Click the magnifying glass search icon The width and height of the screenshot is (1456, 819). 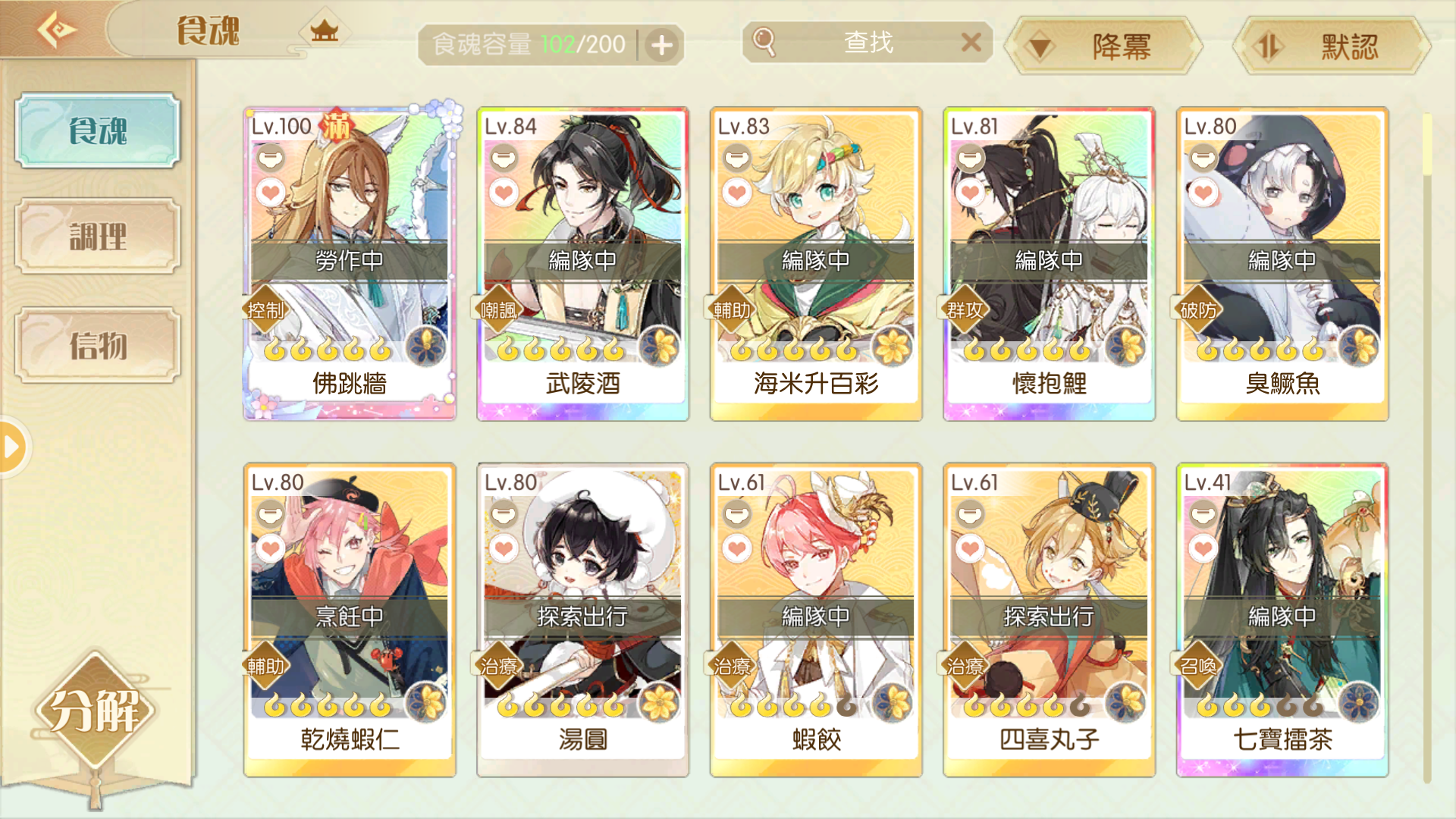(x=764, y=42)
